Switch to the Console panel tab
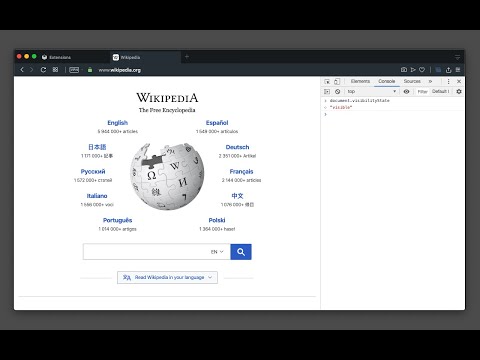Image resolution: width=480 pixels, height=360 pixels. [387, 81]
